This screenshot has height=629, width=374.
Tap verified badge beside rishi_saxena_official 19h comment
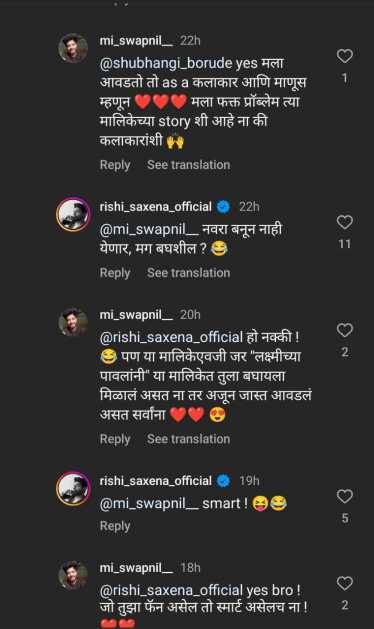224,481
